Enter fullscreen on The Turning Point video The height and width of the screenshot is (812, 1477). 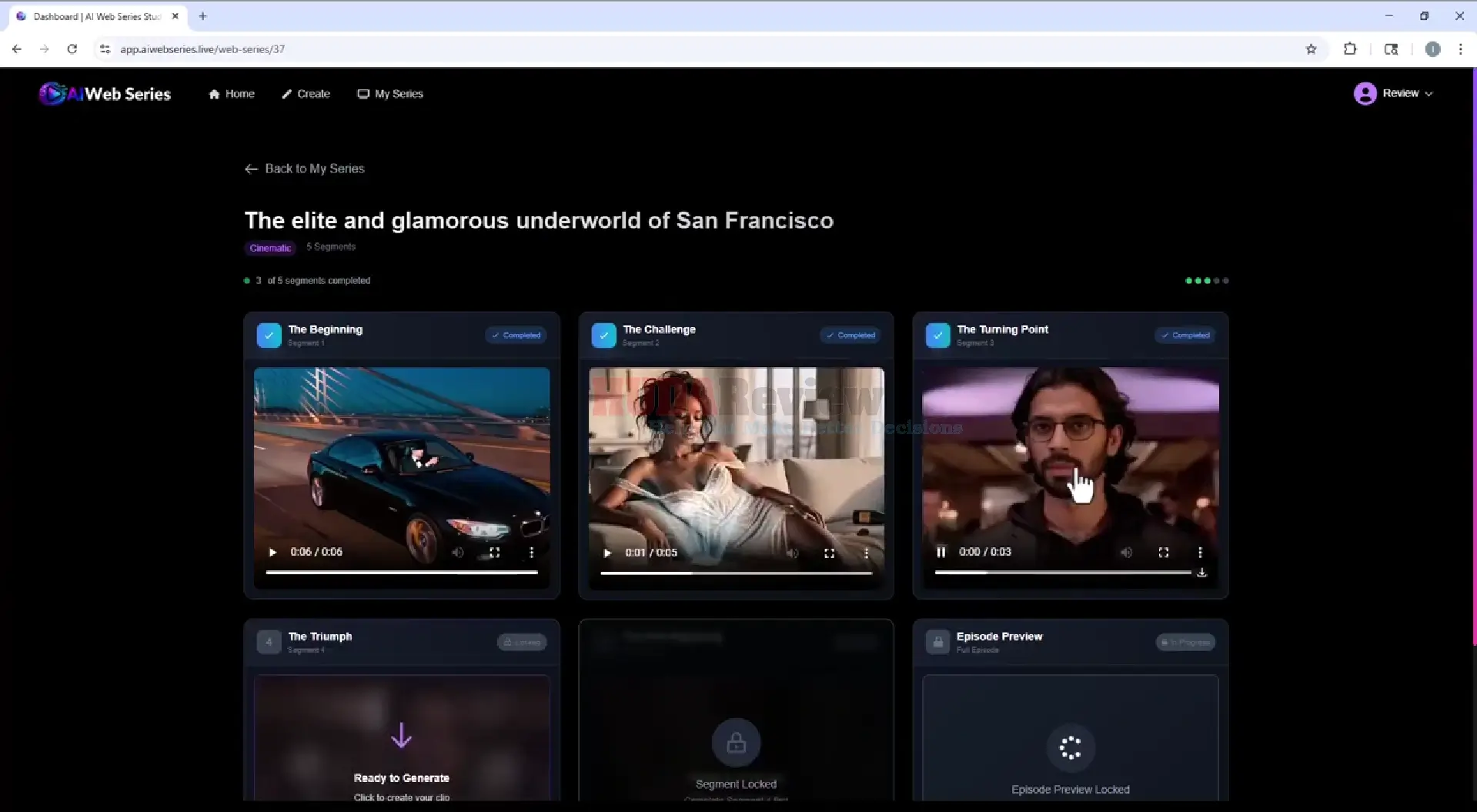[x=1163, y=553]
